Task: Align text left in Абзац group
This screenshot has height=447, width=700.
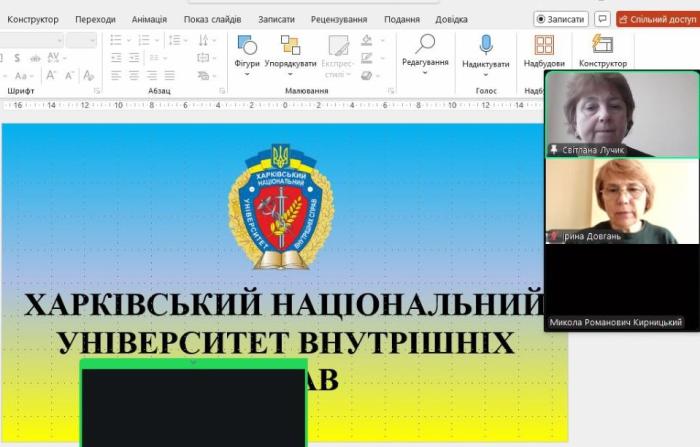Action: [116, 75]
